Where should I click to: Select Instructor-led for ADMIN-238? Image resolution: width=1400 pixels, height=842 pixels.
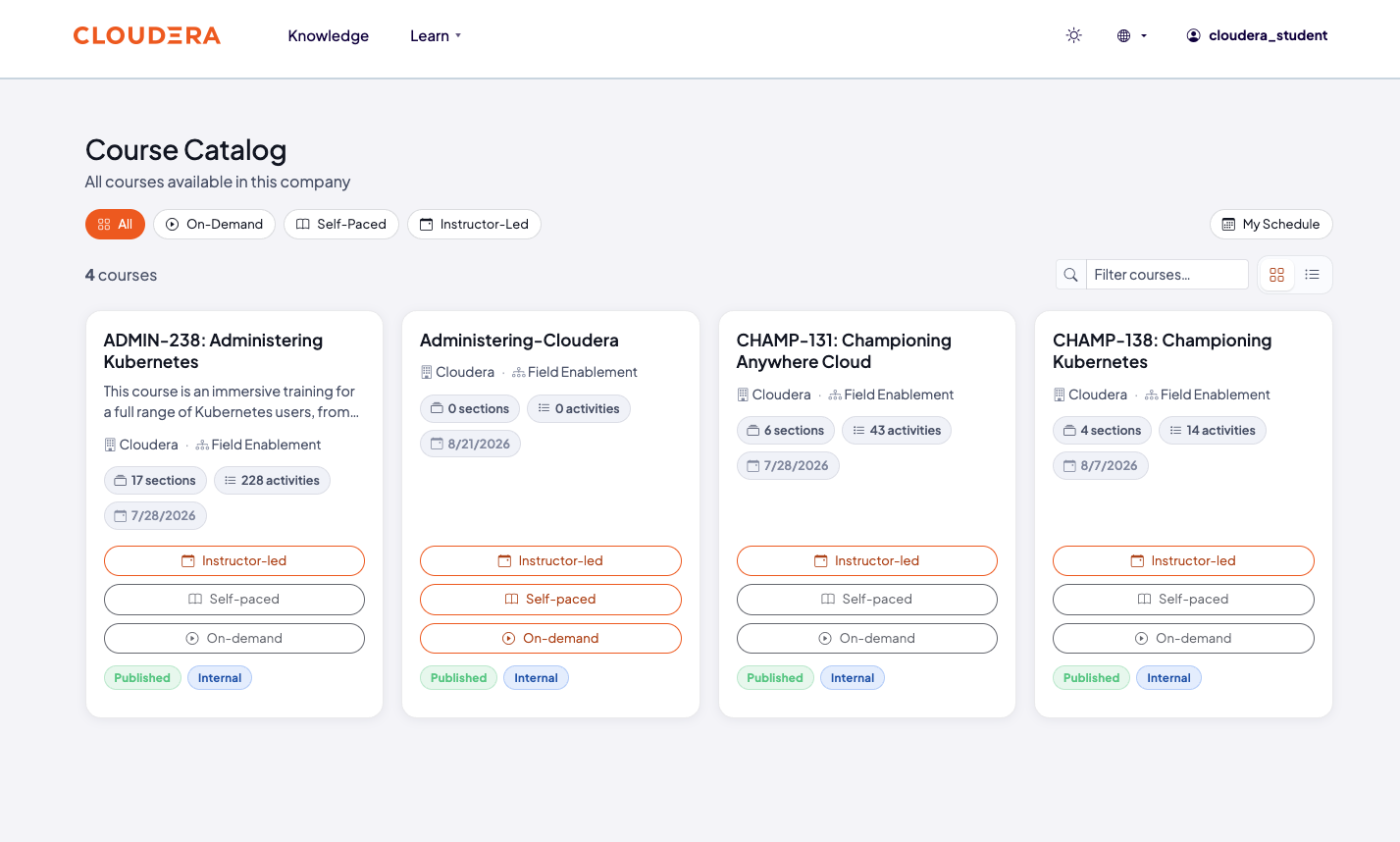234,560
